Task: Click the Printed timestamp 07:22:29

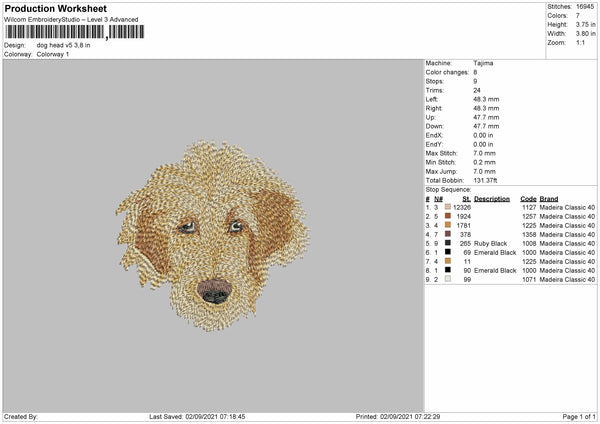Action: [425, 417]
